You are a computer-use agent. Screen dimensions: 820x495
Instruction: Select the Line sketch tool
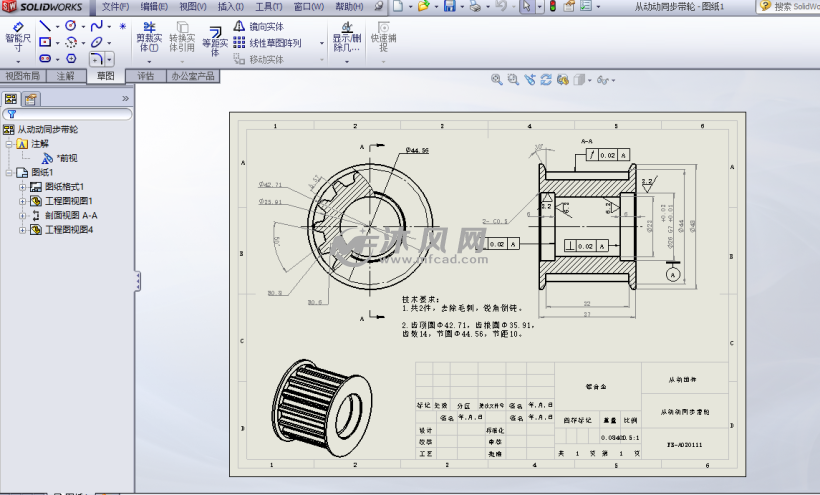(x=45, y=26)
